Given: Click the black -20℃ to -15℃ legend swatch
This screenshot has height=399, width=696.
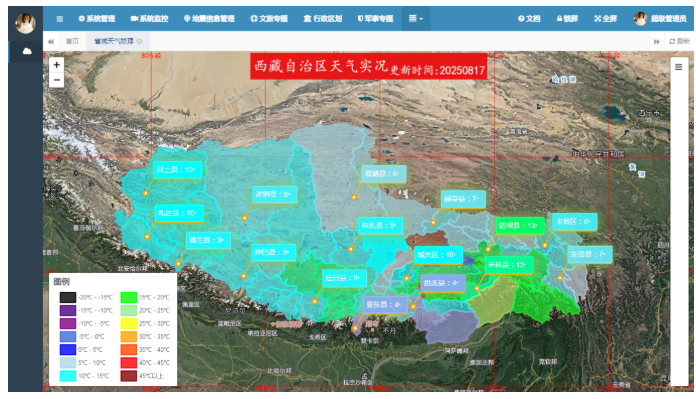Looking at the screenshot, I should point(68,297).
